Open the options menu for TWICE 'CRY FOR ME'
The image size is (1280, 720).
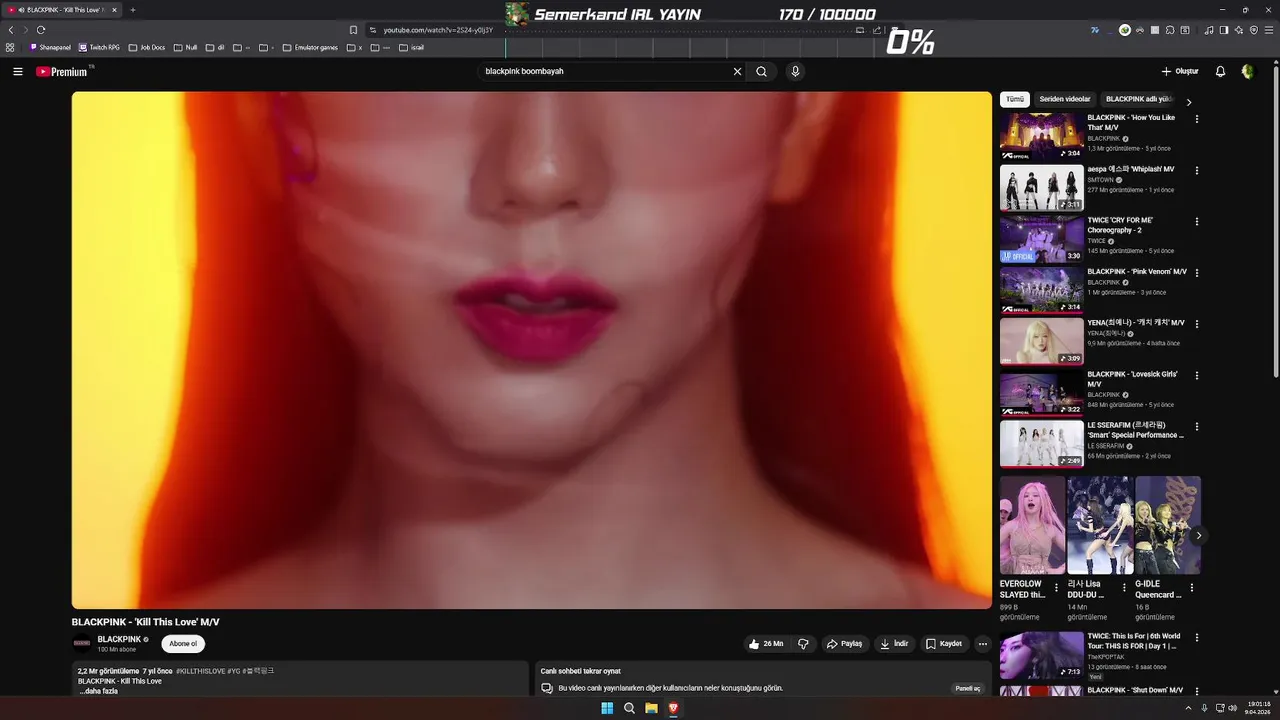point(1197,221)
